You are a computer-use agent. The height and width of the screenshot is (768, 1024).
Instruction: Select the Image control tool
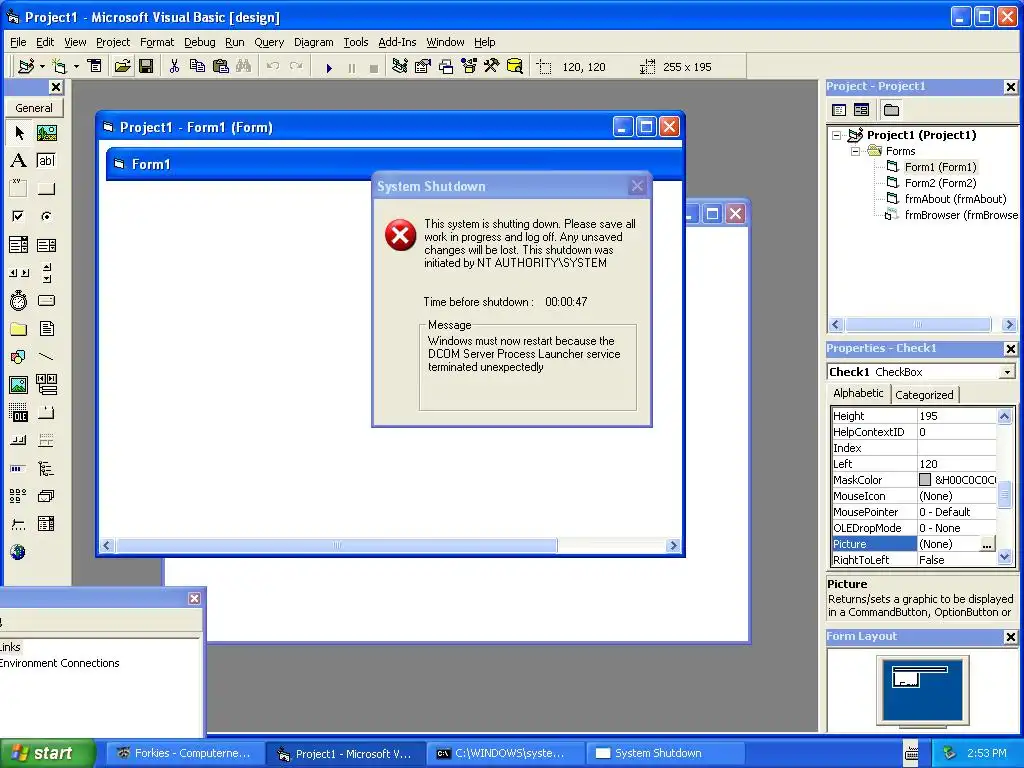coord(19,385)
